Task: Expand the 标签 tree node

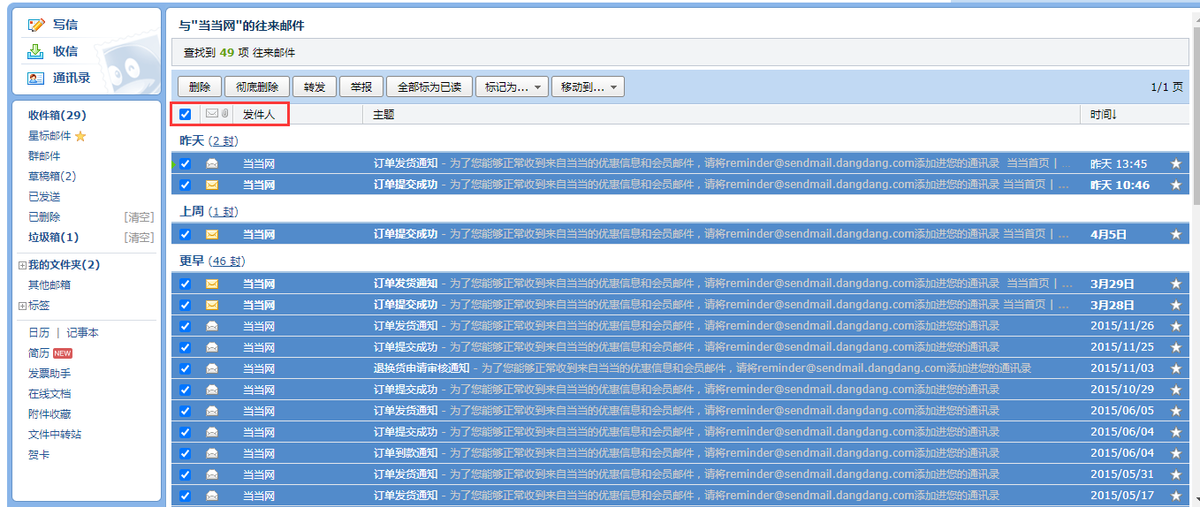Action: 22,306
